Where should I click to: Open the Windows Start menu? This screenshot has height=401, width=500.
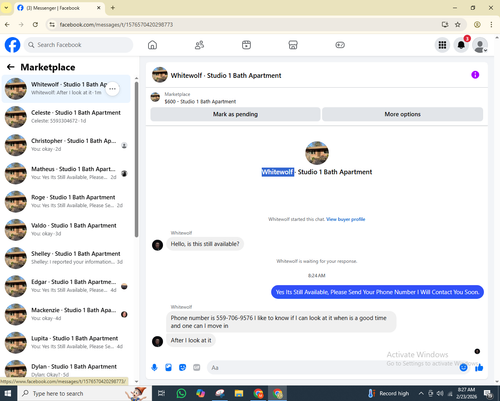7,393
